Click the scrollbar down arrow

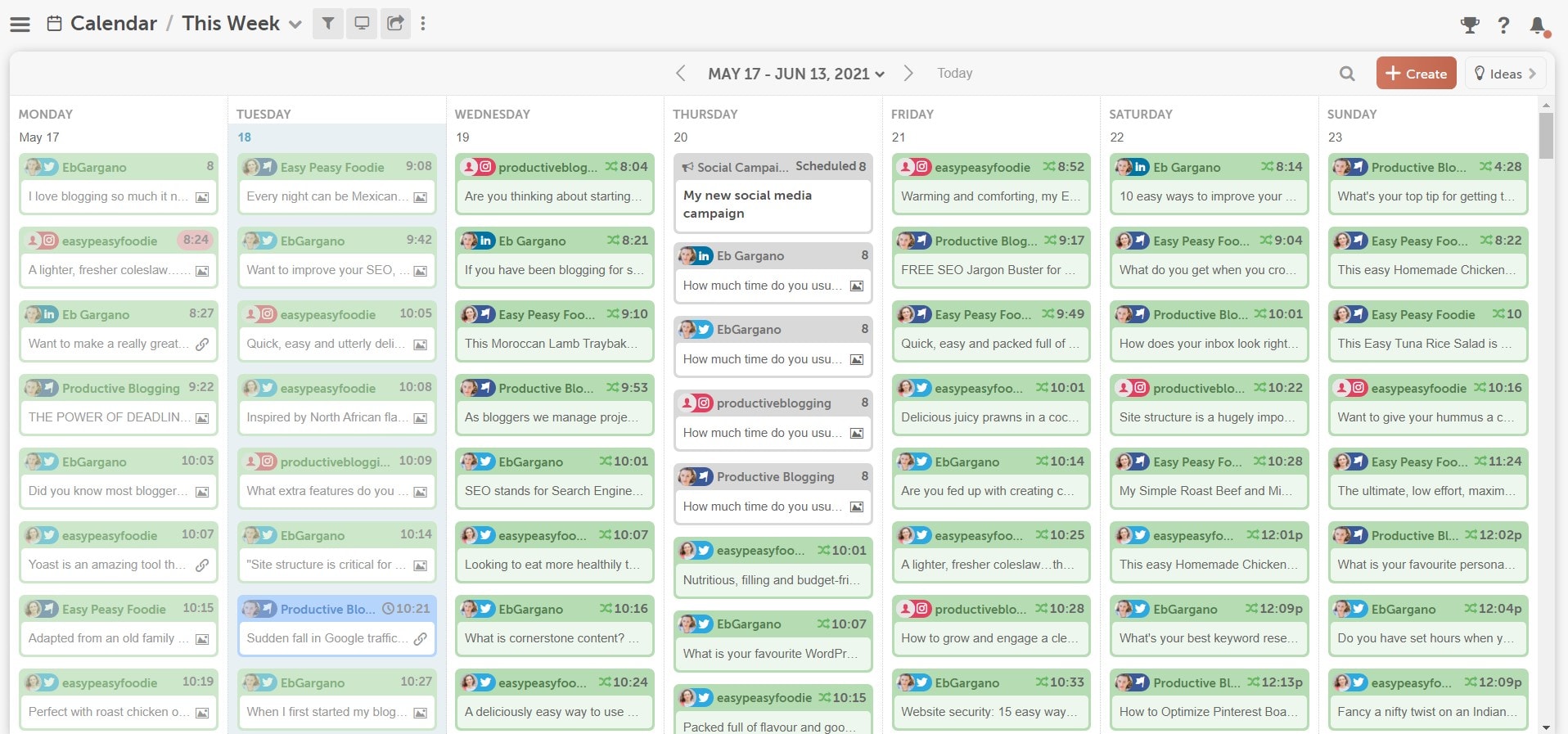click(1546, 727)
